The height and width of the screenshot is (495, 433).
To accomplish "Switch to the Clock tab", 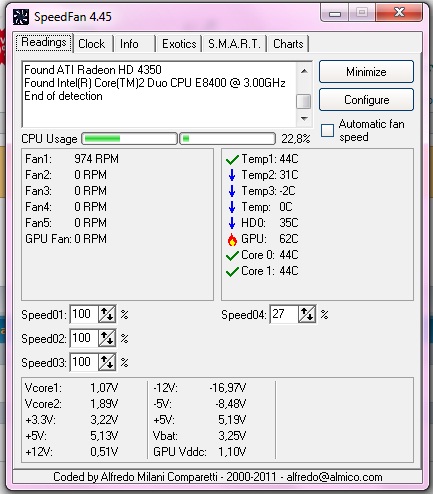I will click(x=92, y=44).
